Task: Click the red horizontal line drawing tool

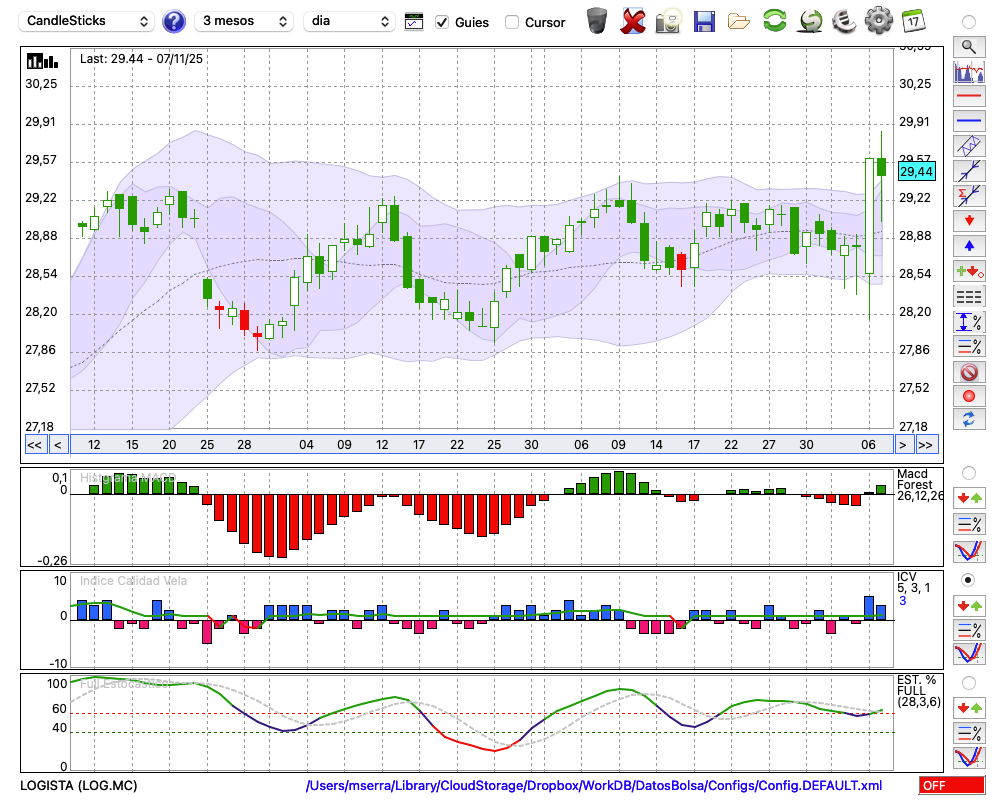Action: click(x=968, y=97)
